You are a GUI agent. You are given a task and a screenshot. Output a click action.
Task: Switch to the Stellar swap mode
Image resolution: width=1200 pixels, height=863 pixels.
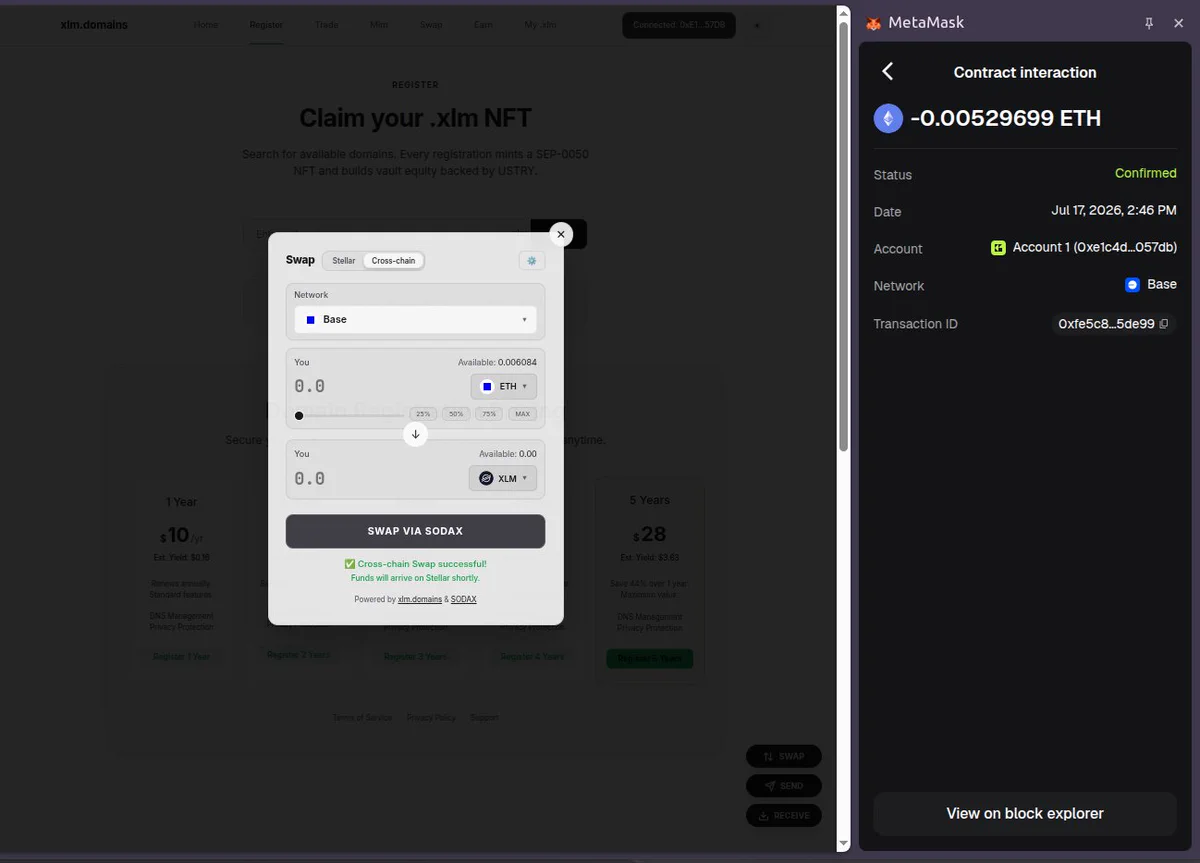(344, 260)
